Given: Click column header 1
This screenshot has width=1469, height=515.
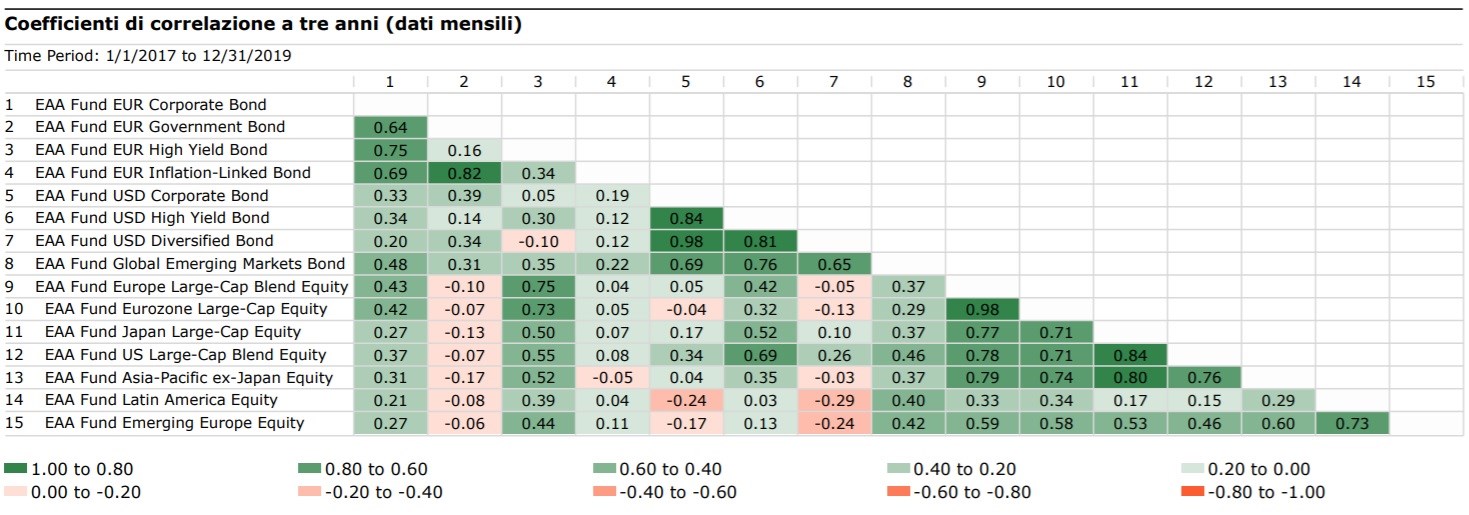Looking at the screenshot, I should (390, 82).
